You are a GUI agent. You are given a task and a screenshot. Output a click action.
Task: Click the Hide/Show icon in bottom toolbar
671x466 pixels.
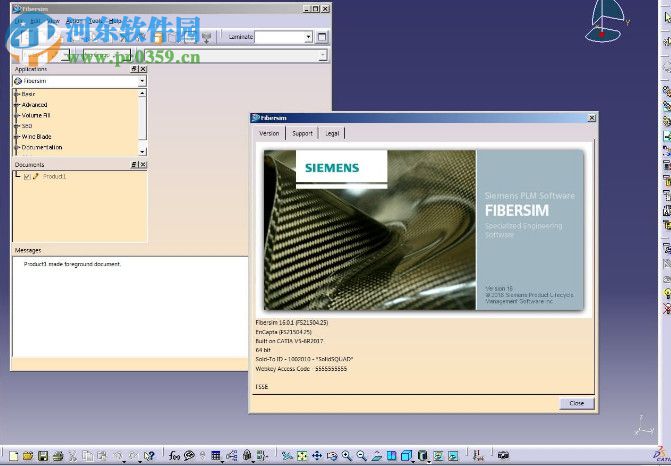click(438, 456)
